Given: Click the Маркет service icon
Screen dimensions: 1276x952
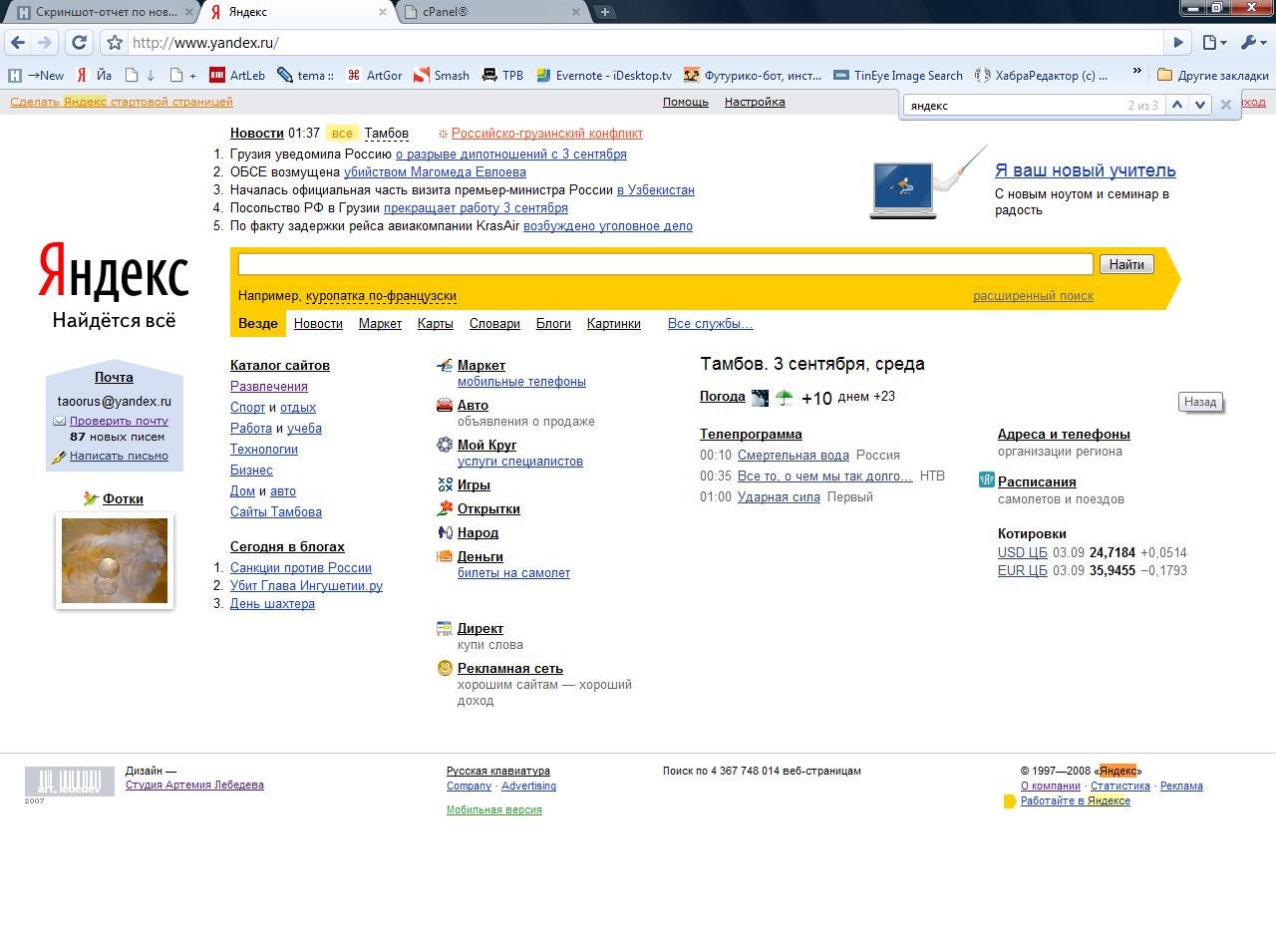Looking at the screenshot, I should [x=445, y=365].
